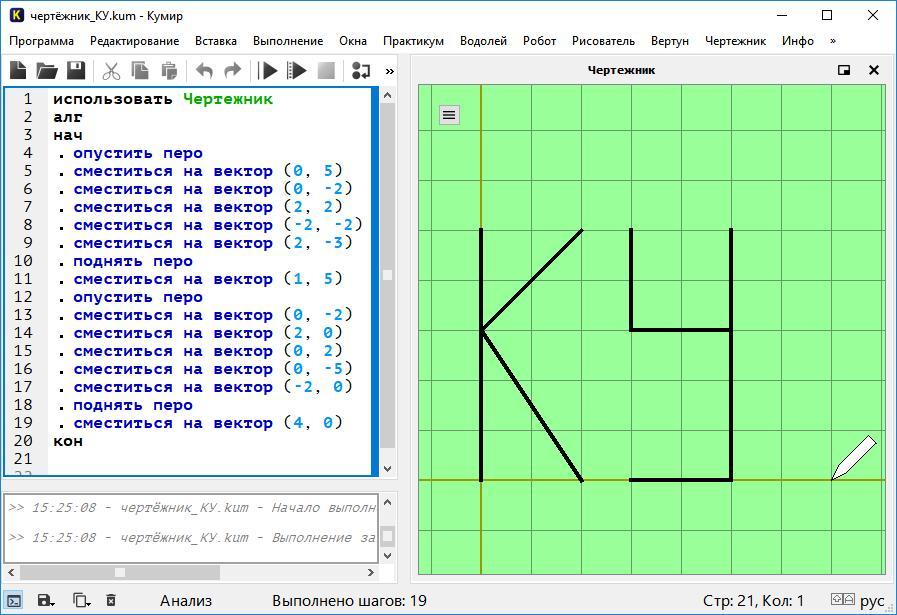Image resolution: width=897 pixels, height=615 pixels.
Task: Cut selected text with the scissors icon
Action: coord(111,70)
